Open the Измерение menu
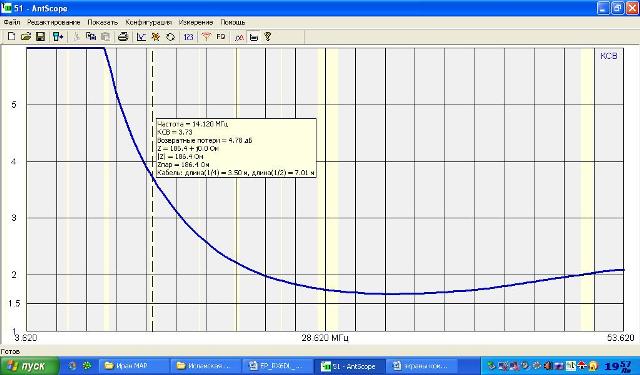Screen dimensions: 640x375 click(x=196, y=22)
